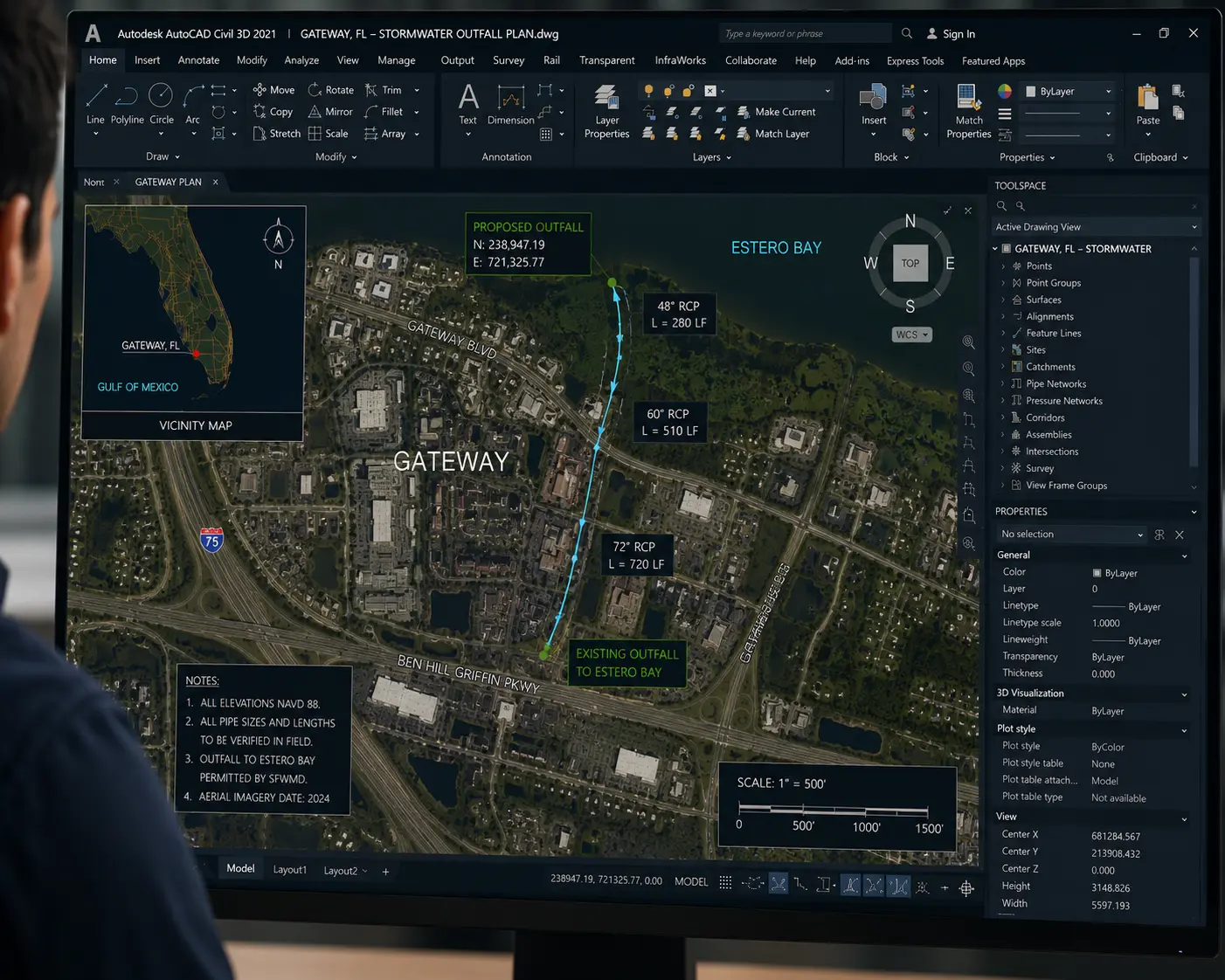Open the ByLayer color swatch dropdown
1225x980 pixels.
click(1069, 91)
